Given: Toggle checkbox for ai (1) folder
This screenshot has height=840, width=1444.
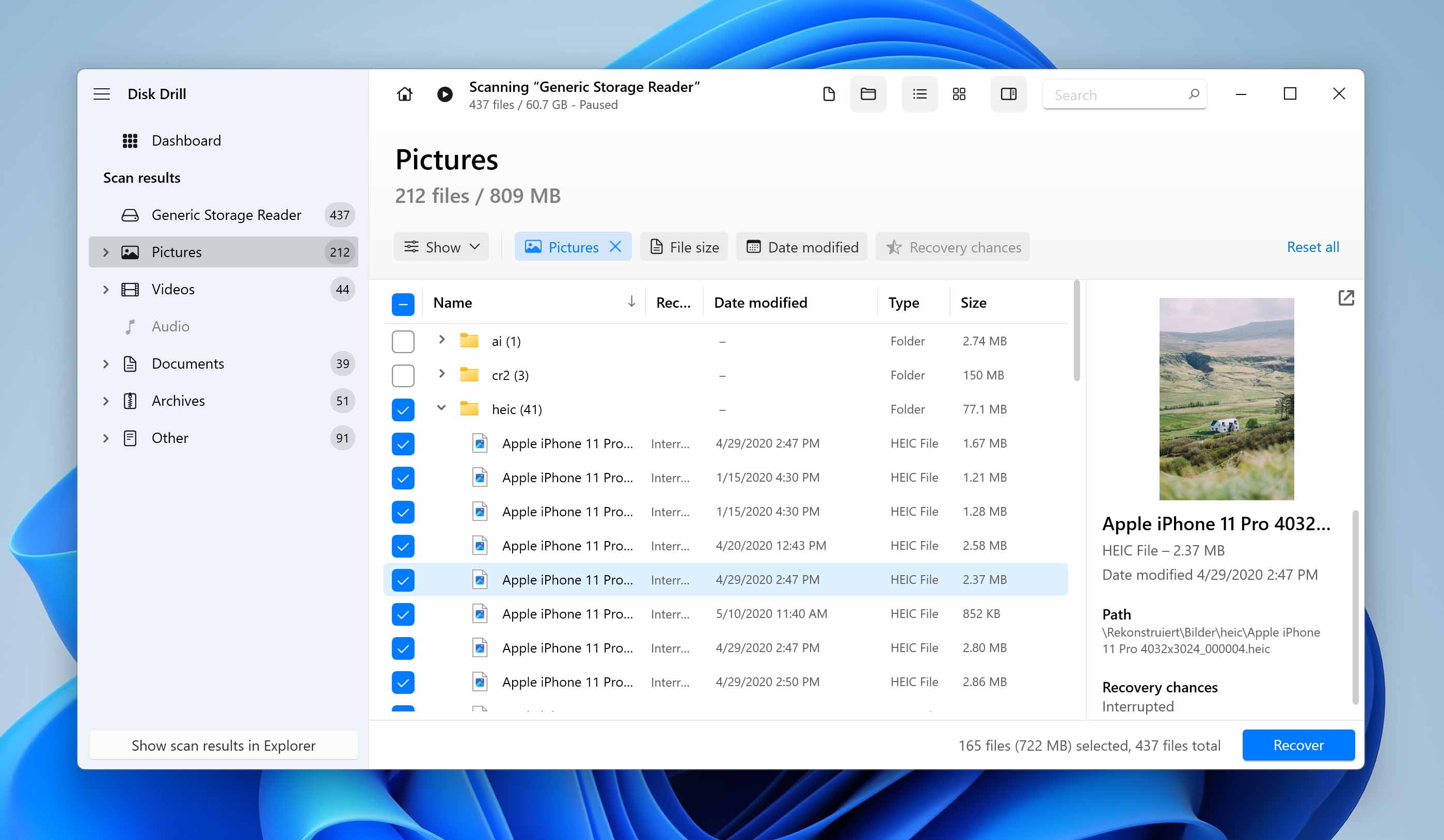Looking at the screenshot, I should click(x=403, y=341).
